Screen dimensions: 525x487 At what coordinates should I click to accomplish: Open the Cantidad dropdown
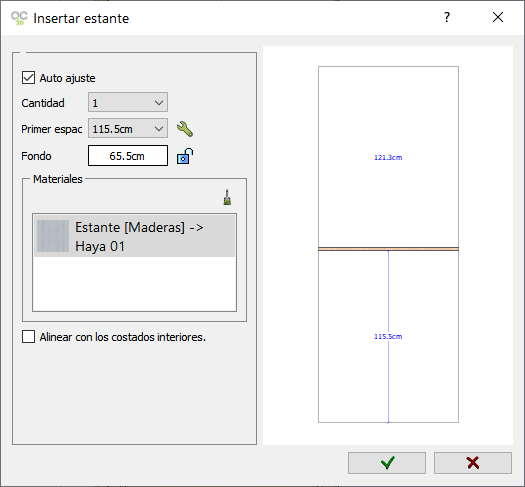pyautogui.click(x=128, y=102)
